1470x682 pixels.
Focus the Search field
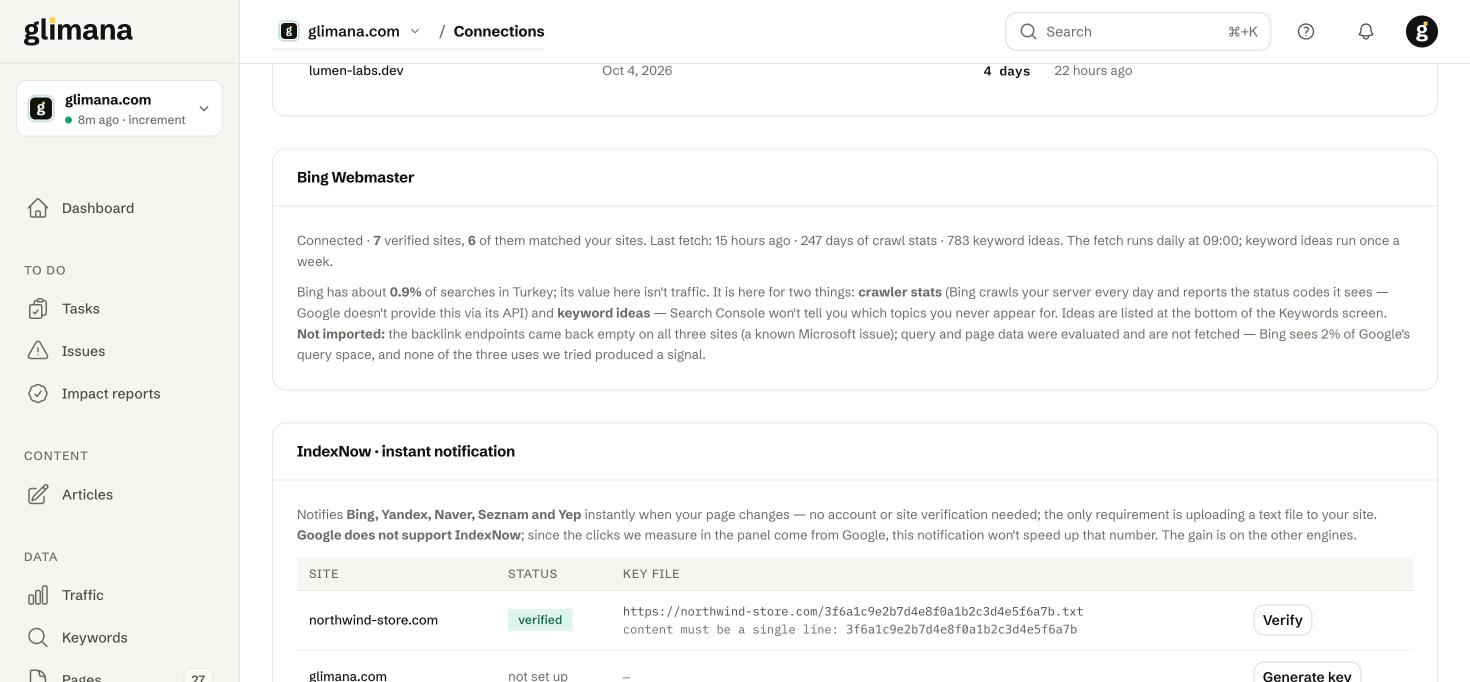[x=1138, y=32]
